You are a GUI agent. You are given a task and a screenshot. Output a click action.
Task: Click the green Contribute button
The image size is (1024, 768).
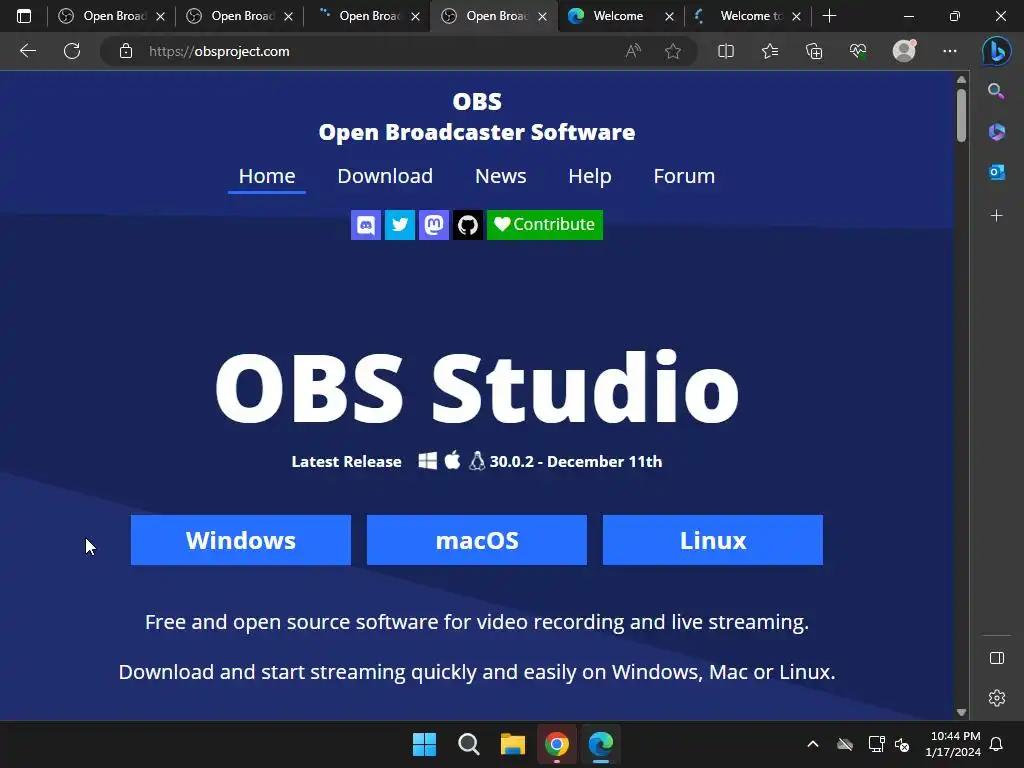(x=545, y=225)
